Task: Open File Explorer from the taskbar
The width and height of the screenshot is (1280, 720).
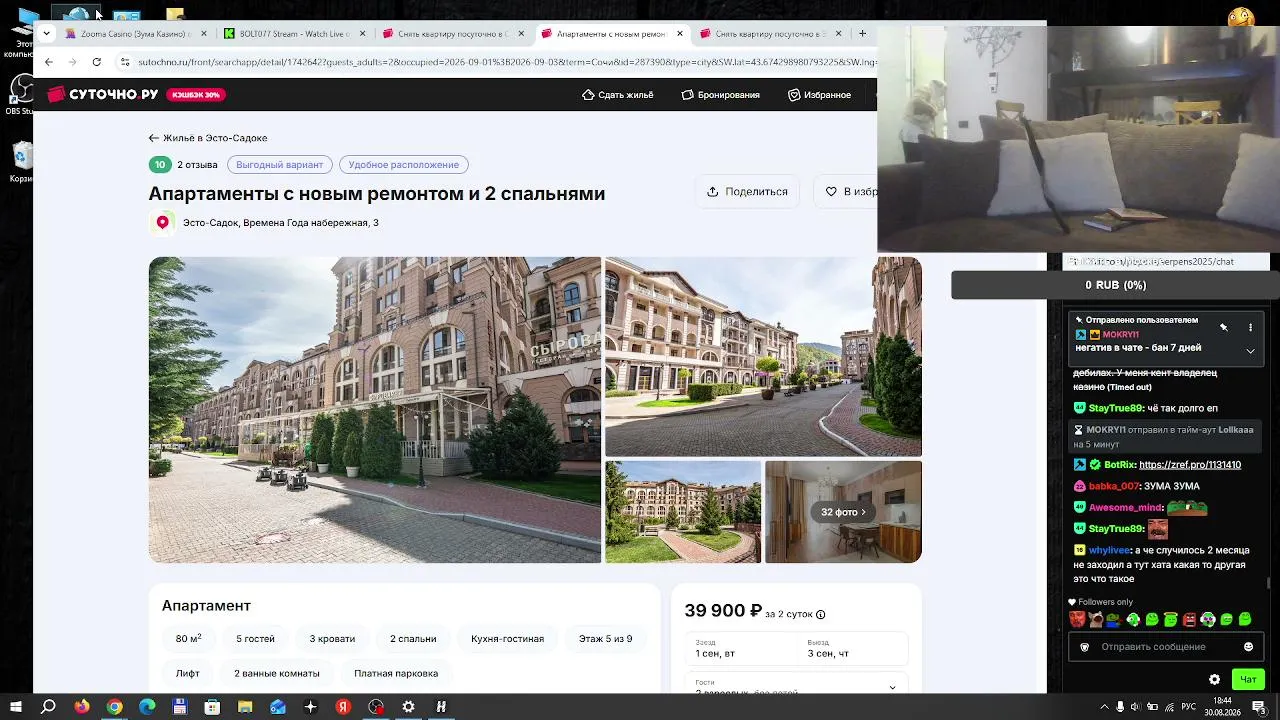Action: coord(245,707)
